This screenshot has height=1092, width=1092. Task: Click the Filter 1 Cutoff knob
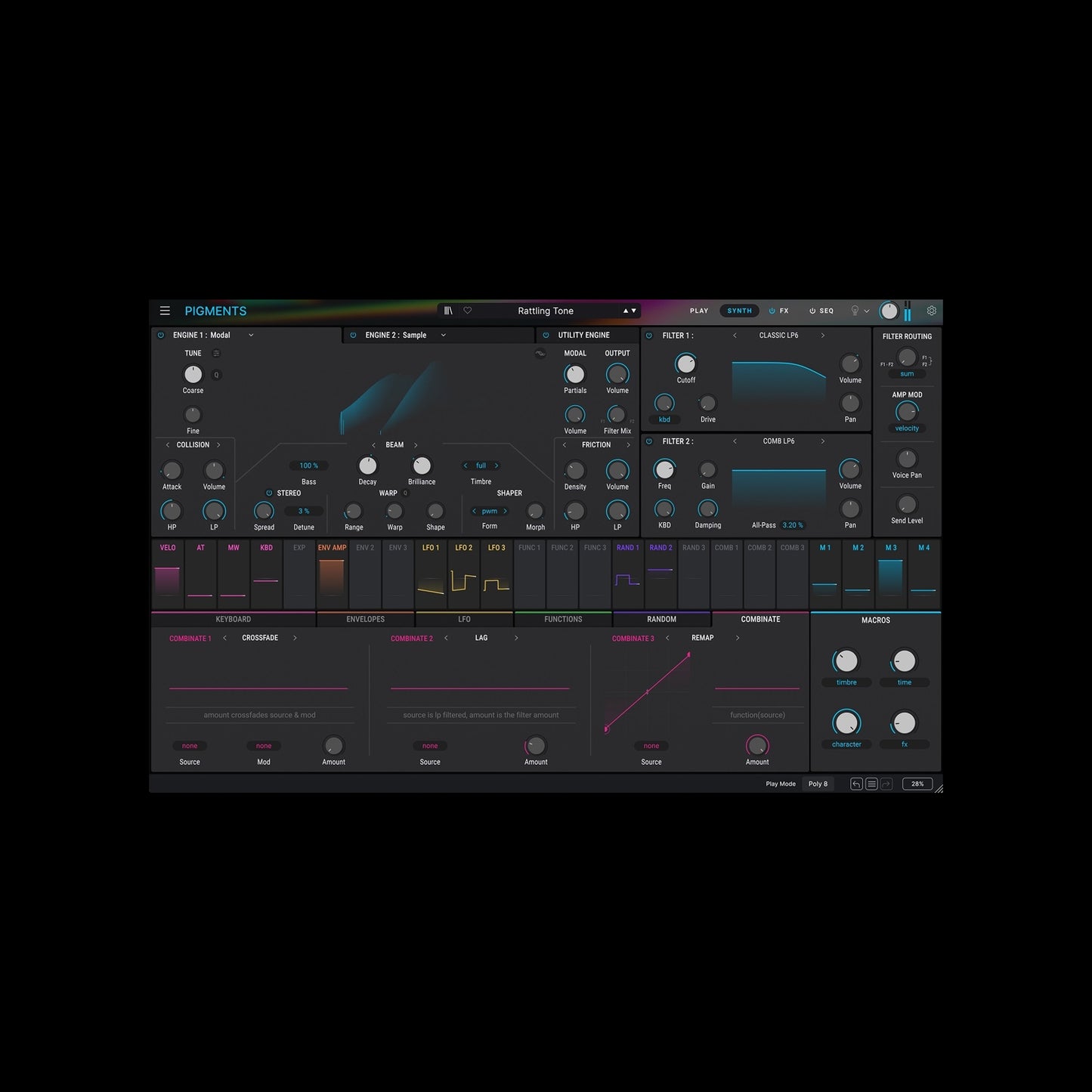685,363
